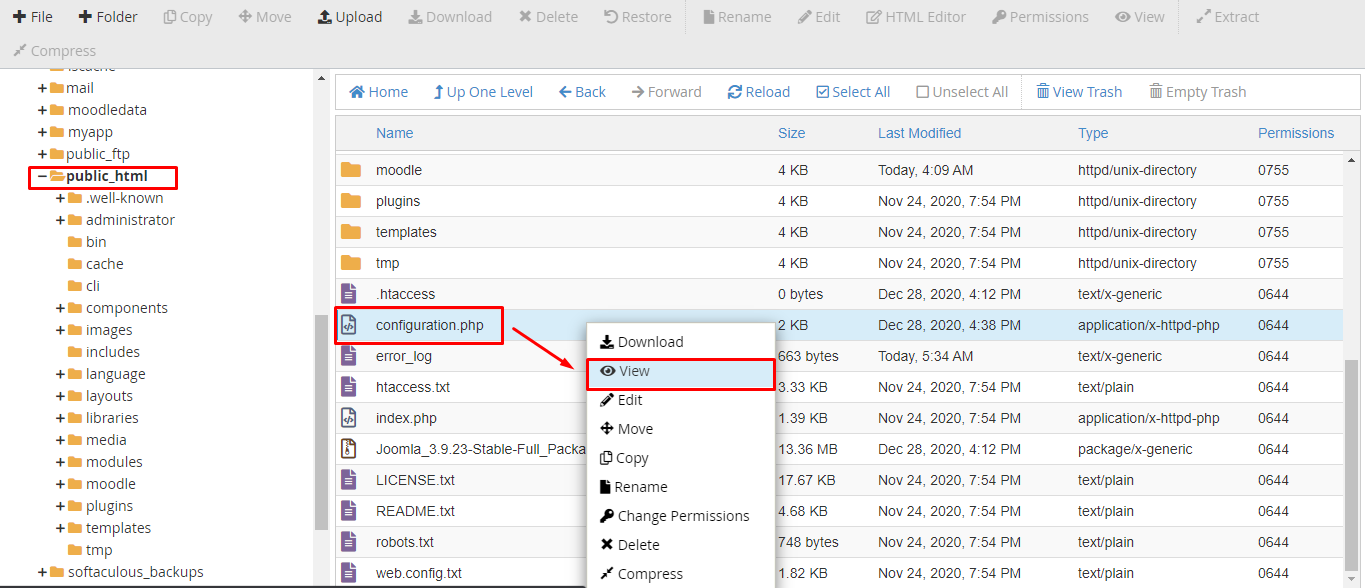
Task: Click the Compress icon in the toolbar
Action: point(54,50)
